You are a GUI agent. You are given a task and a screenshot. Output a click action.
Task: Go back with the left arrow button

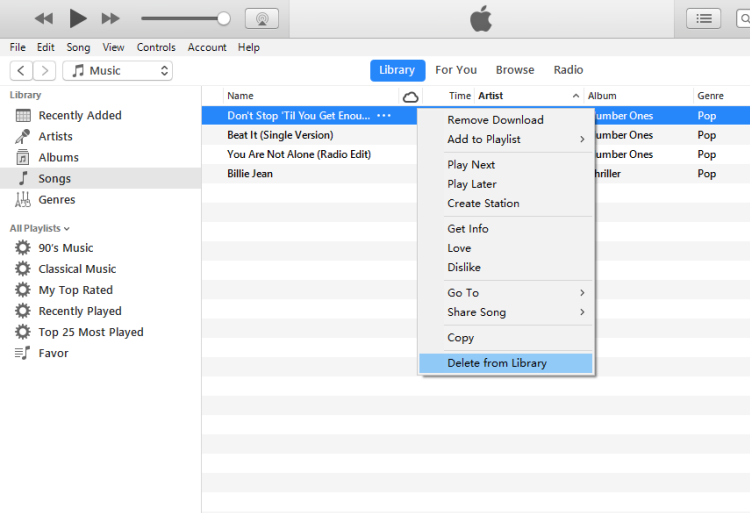pos(21,71)
